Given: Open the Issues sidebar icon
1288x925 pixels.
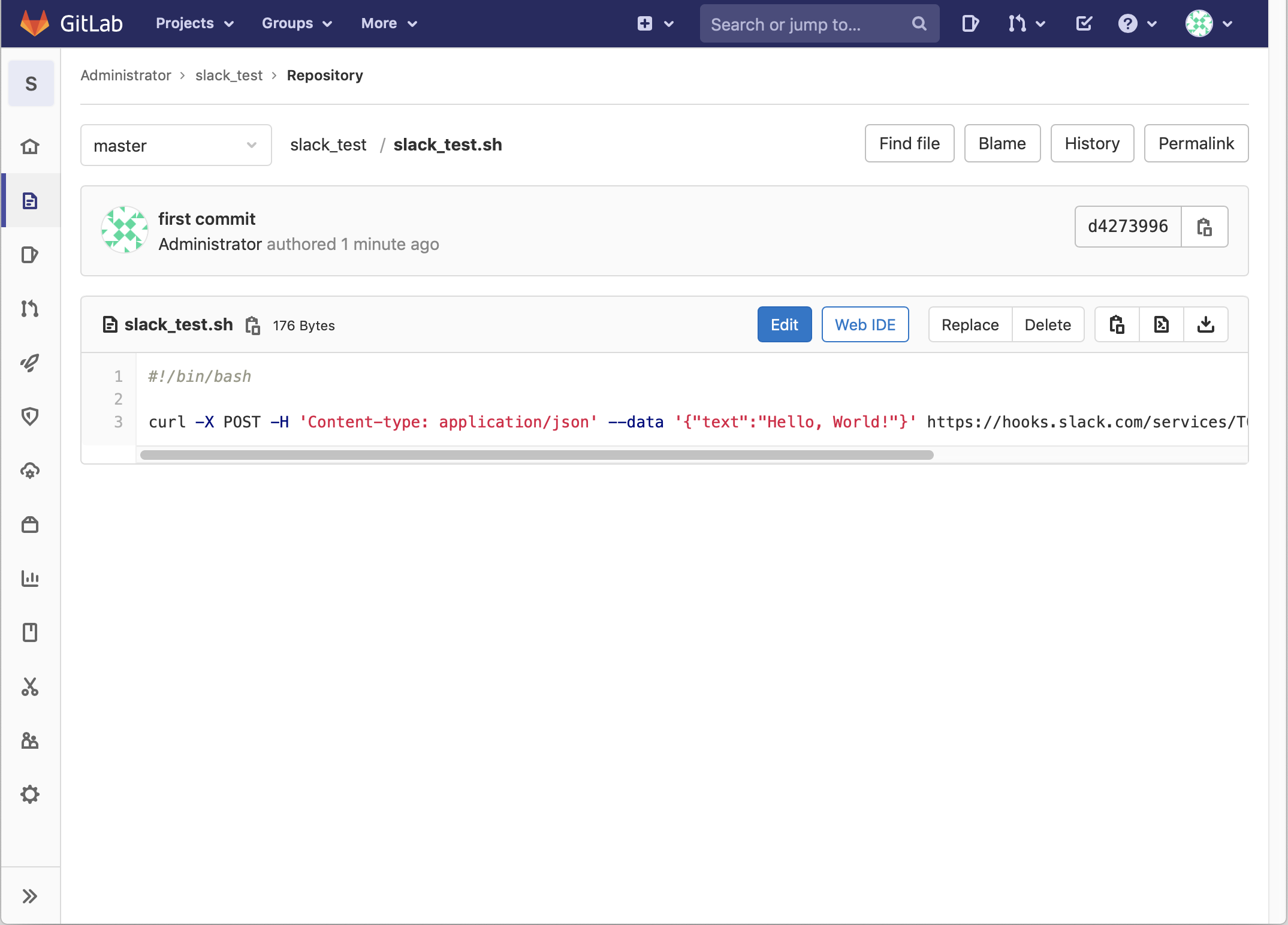Looking at the screenshot, I should 30,254.
